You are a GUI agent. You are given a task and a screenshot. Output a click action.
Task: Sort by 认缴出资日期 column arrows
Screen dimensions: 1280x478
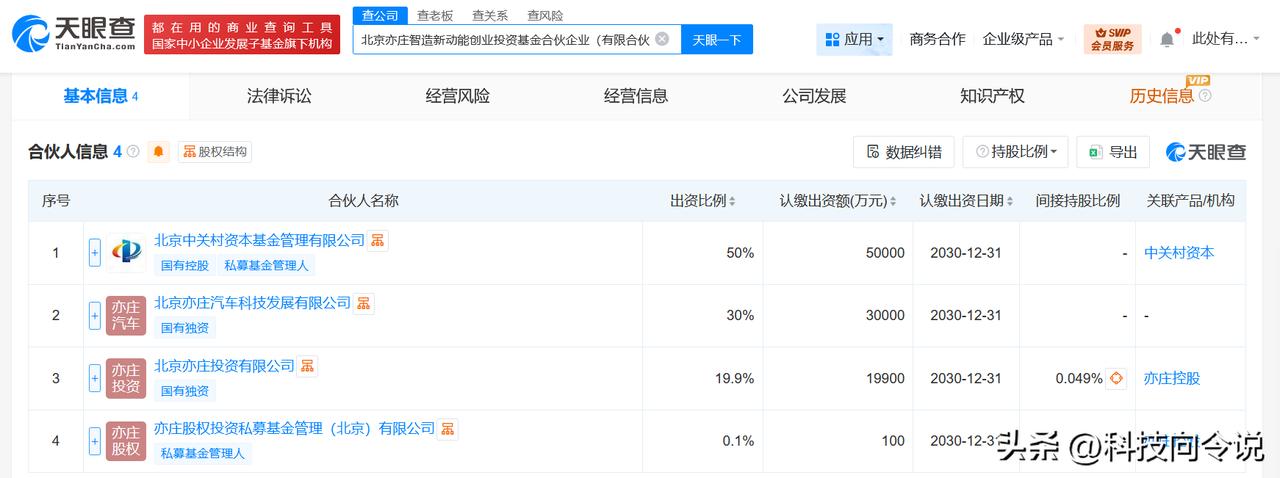(x=1012, y=201)
